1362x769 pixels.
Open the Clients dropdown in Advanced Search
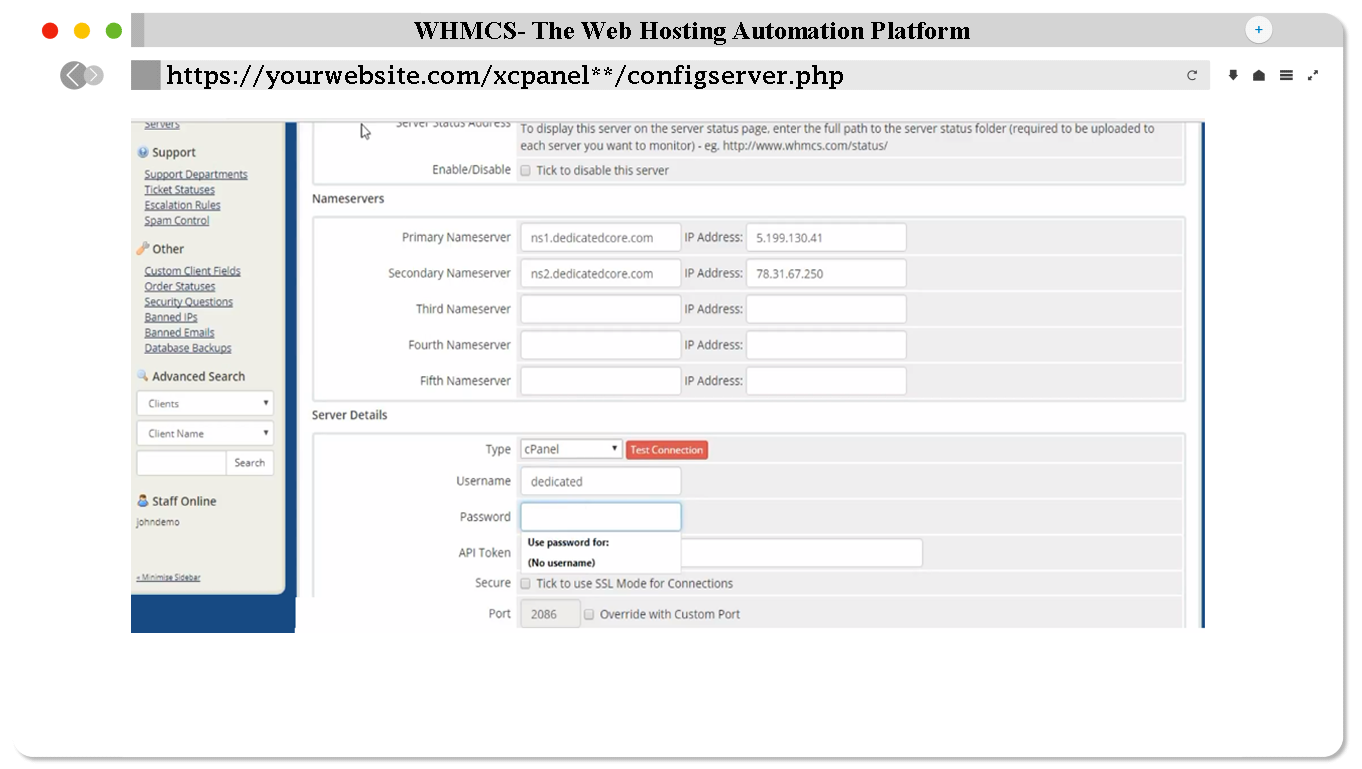(x=205, y=404)
